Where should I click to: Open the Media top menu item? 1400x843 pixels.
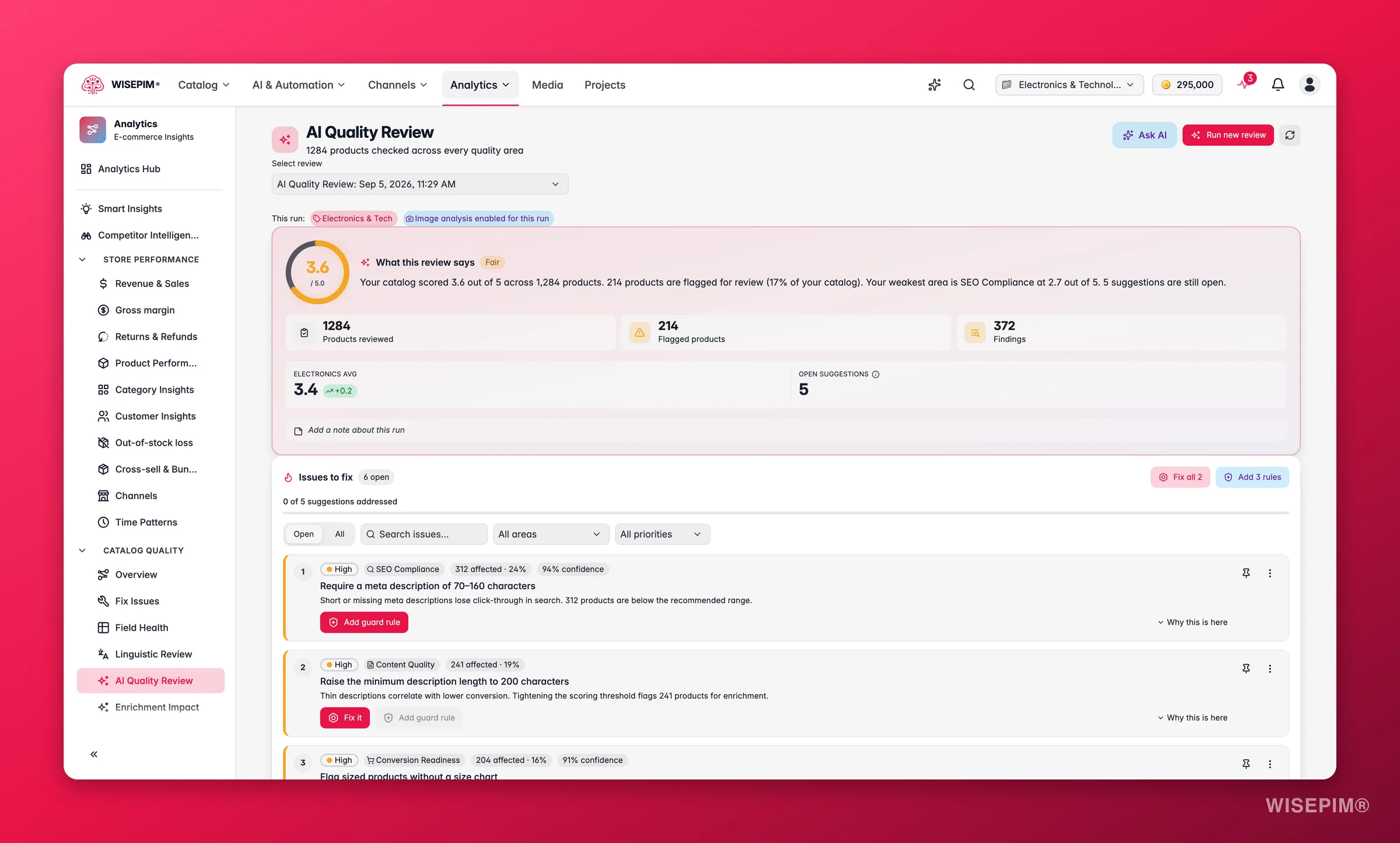[x=547, y=85]
